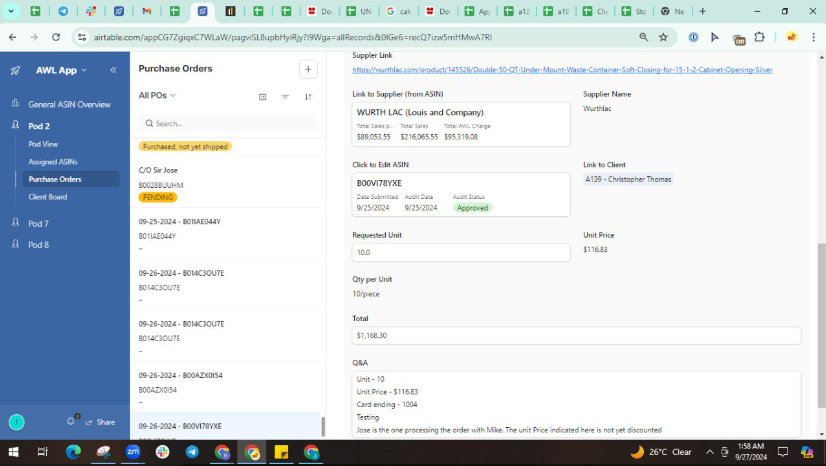826x466 pixels.
Task: Open the Wurthlac supplier product link
Action: click(x=562, y=70)
